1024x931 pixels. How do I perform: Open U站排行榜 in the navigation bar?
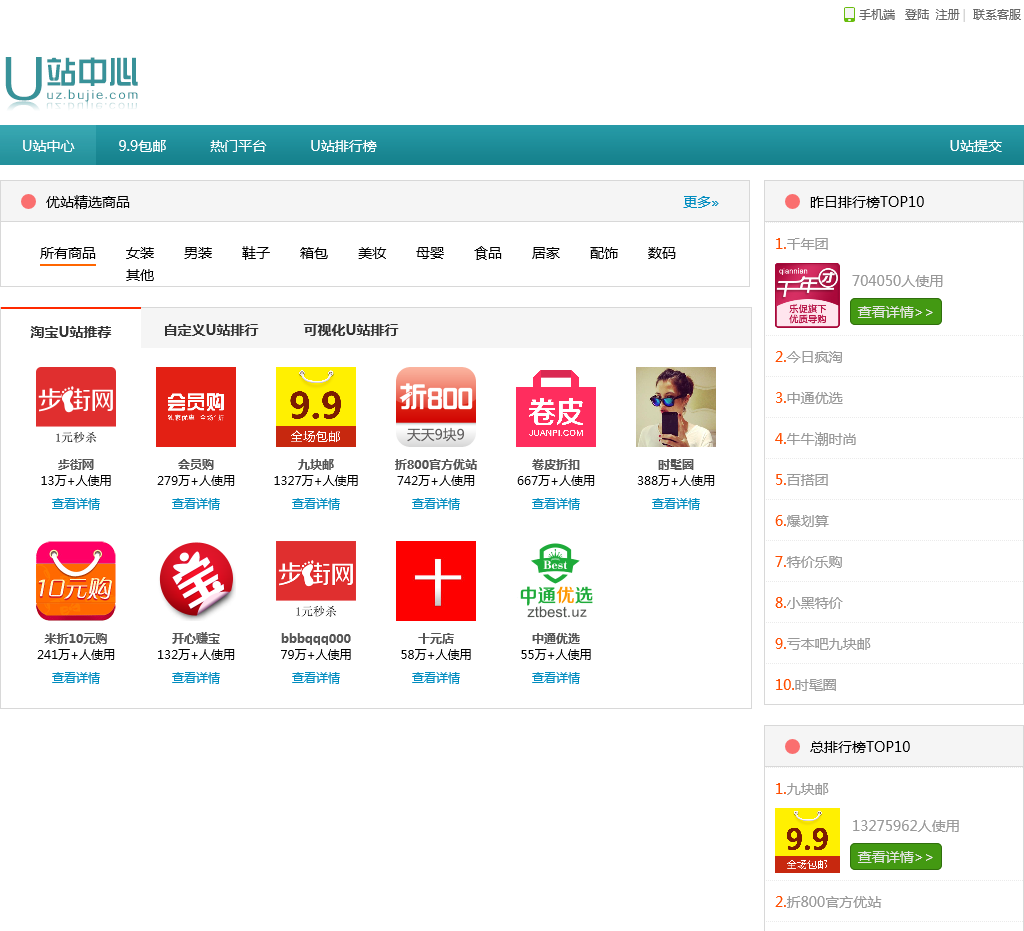point(344,146)
